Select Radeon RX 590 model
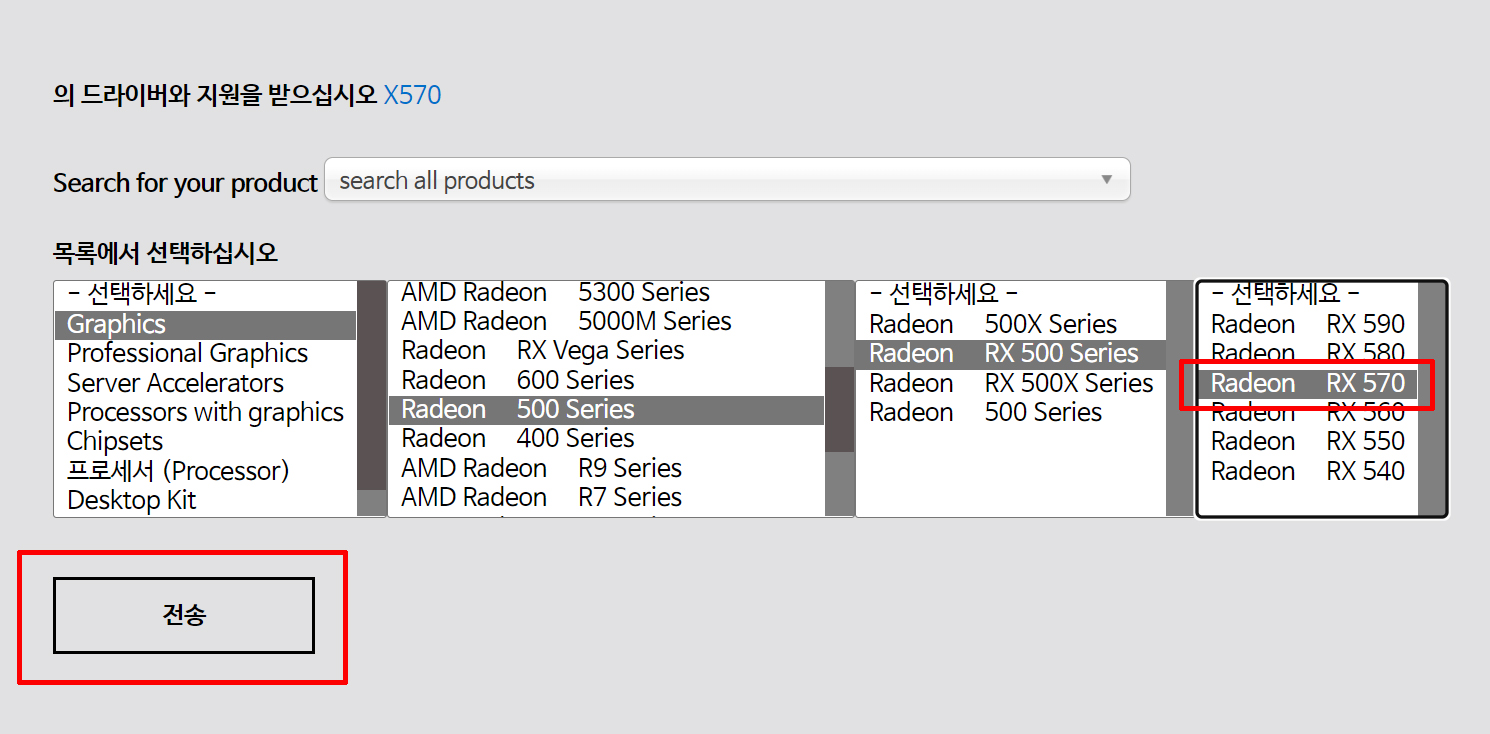This screenshot has width=1490, height=734. coord(1307,324)
